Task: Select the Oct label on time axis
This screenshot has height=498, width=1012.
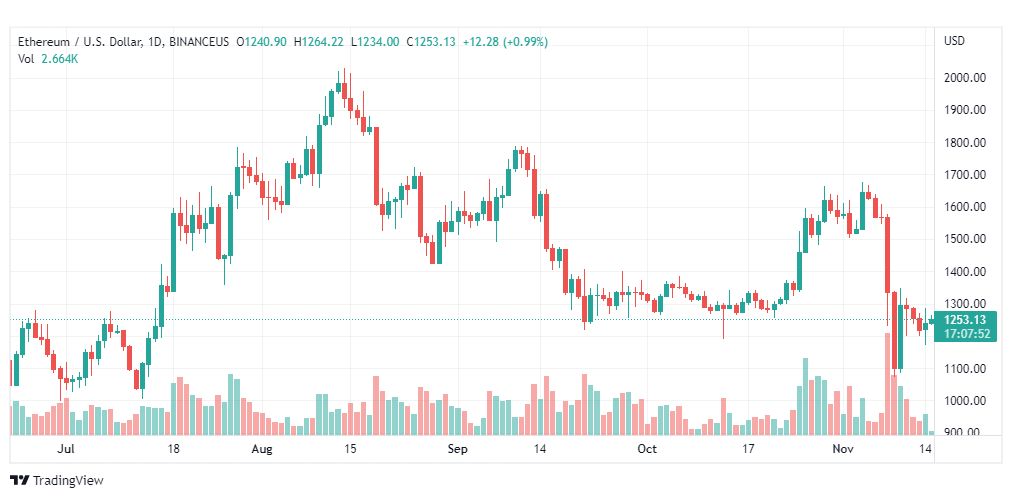Action: click(x=647, y=449)
